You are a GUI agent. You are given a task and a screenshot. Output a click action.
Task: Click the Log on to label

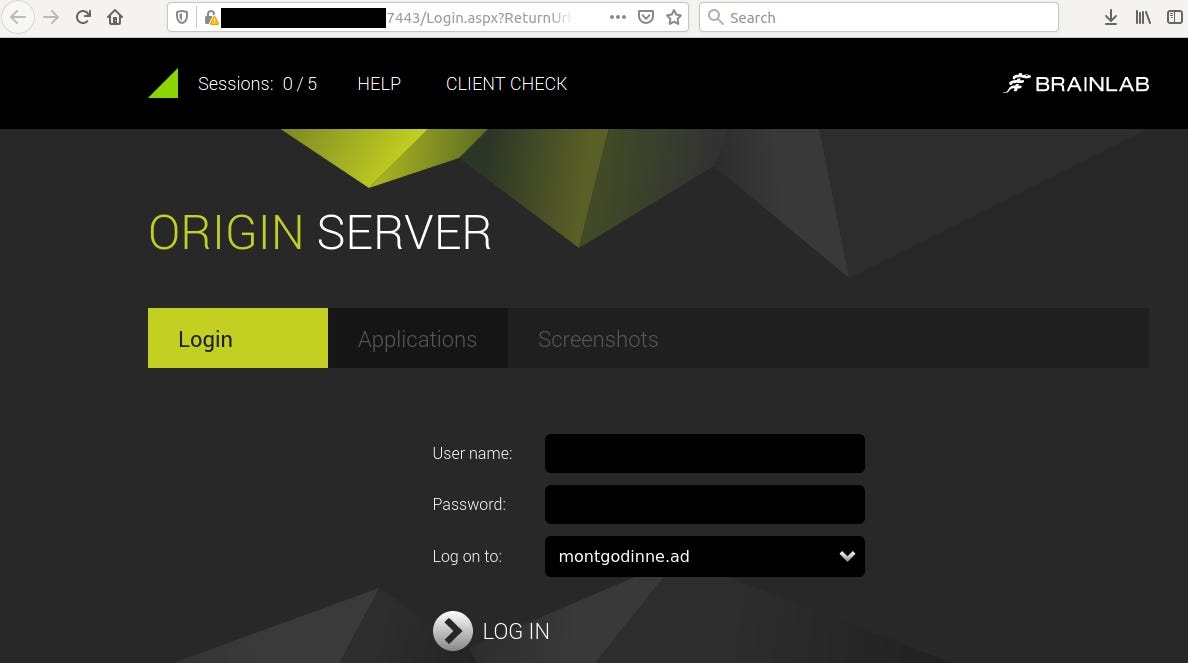click(467, 556)
